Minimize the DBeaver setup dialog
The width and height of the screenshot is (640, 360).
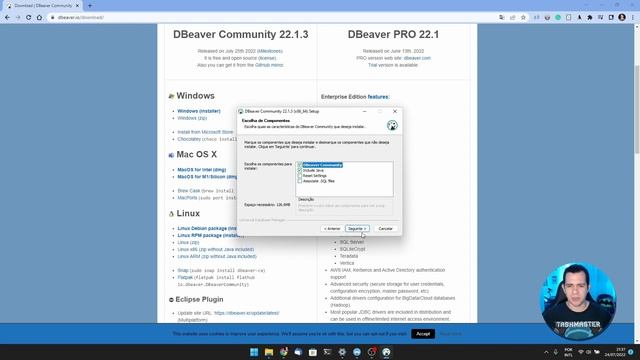coord(364,111)
